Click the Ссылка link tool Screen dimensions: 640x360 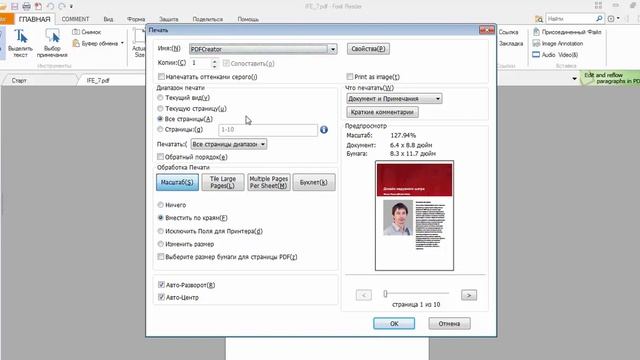click(x=508, y=32)
